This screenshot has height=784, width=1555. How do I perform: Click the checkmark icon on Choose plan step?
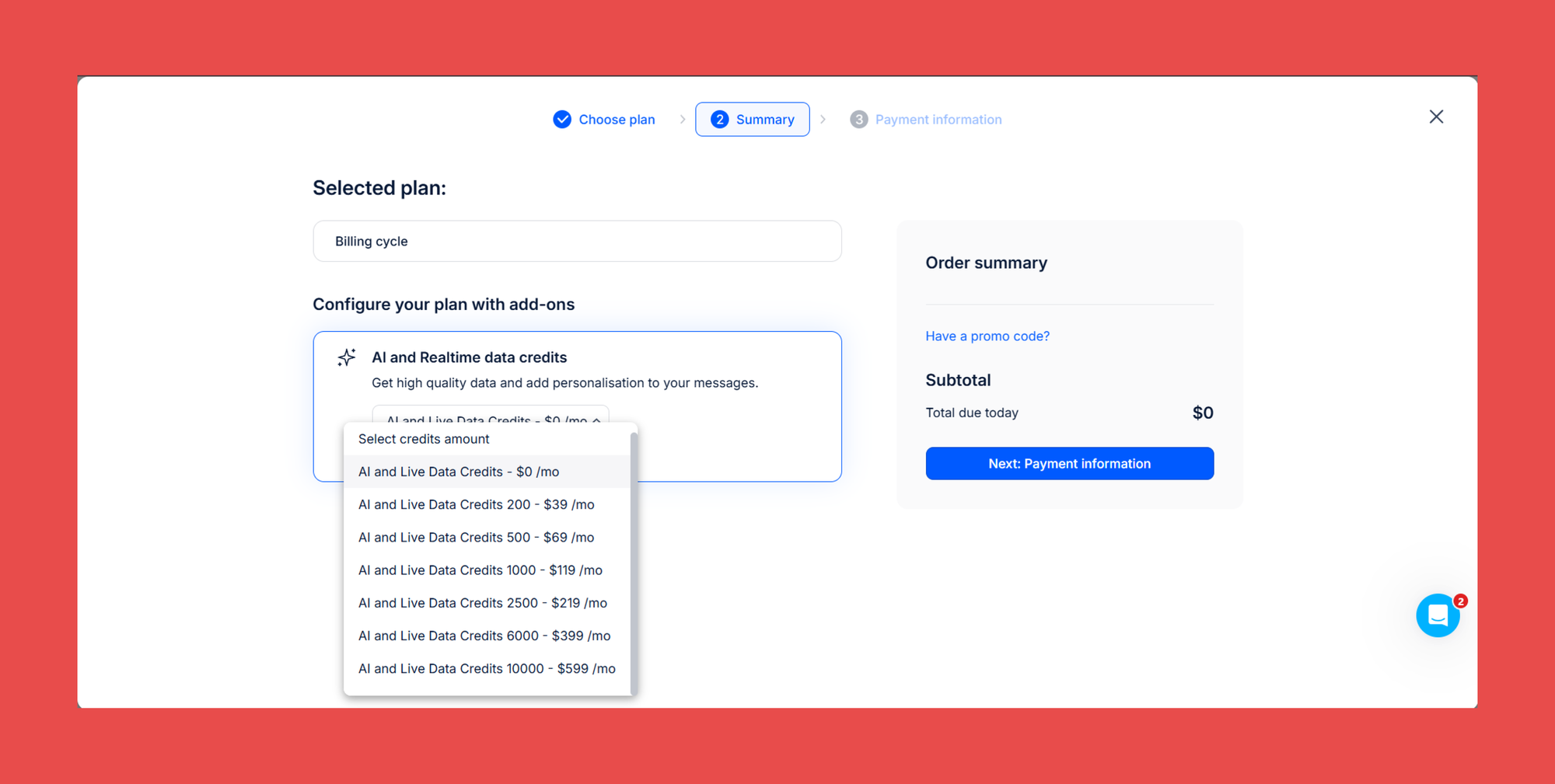pyautogui.click(x=561, y=119)
